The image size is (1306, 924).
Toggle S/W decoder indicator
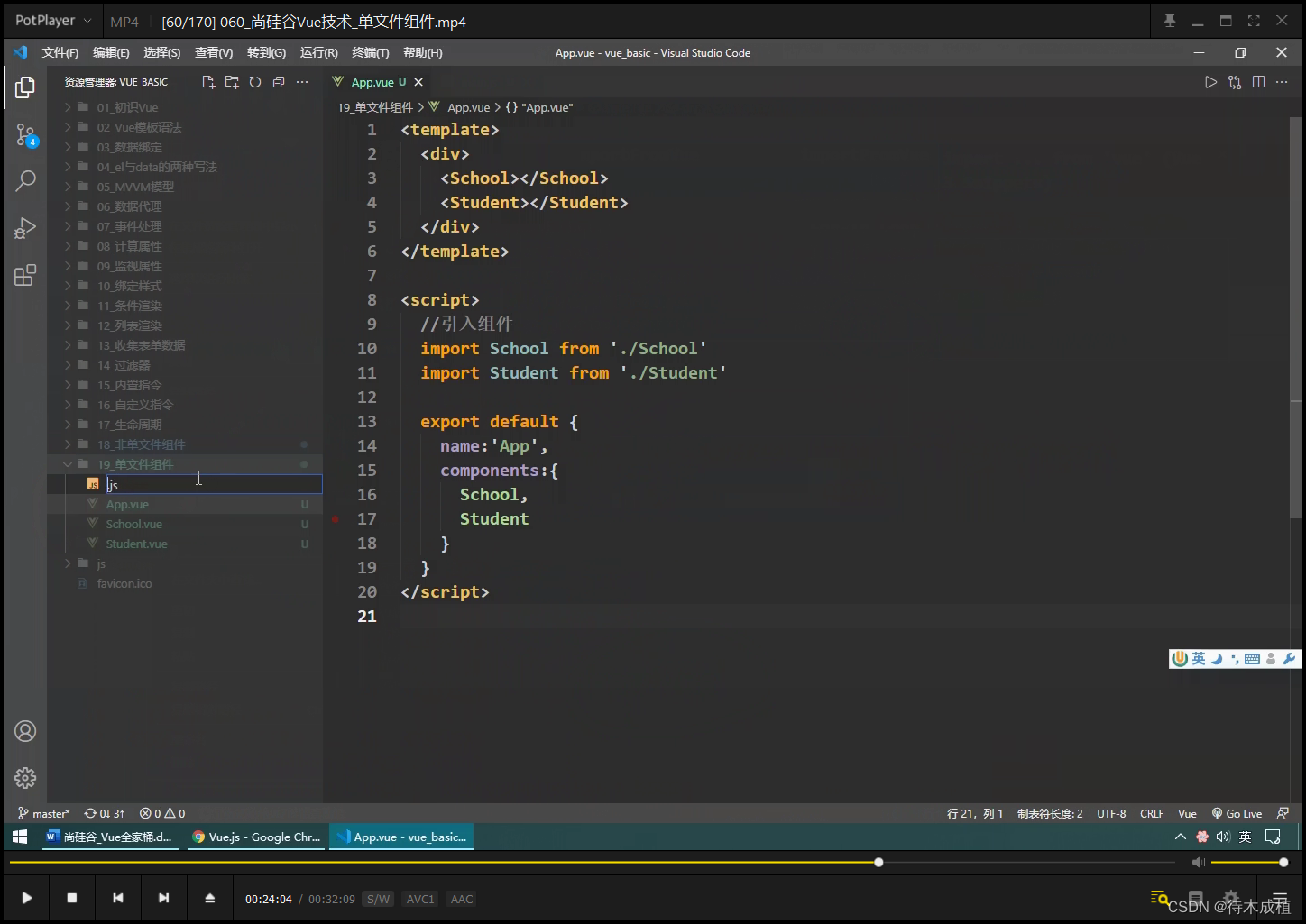coord(378,899)
